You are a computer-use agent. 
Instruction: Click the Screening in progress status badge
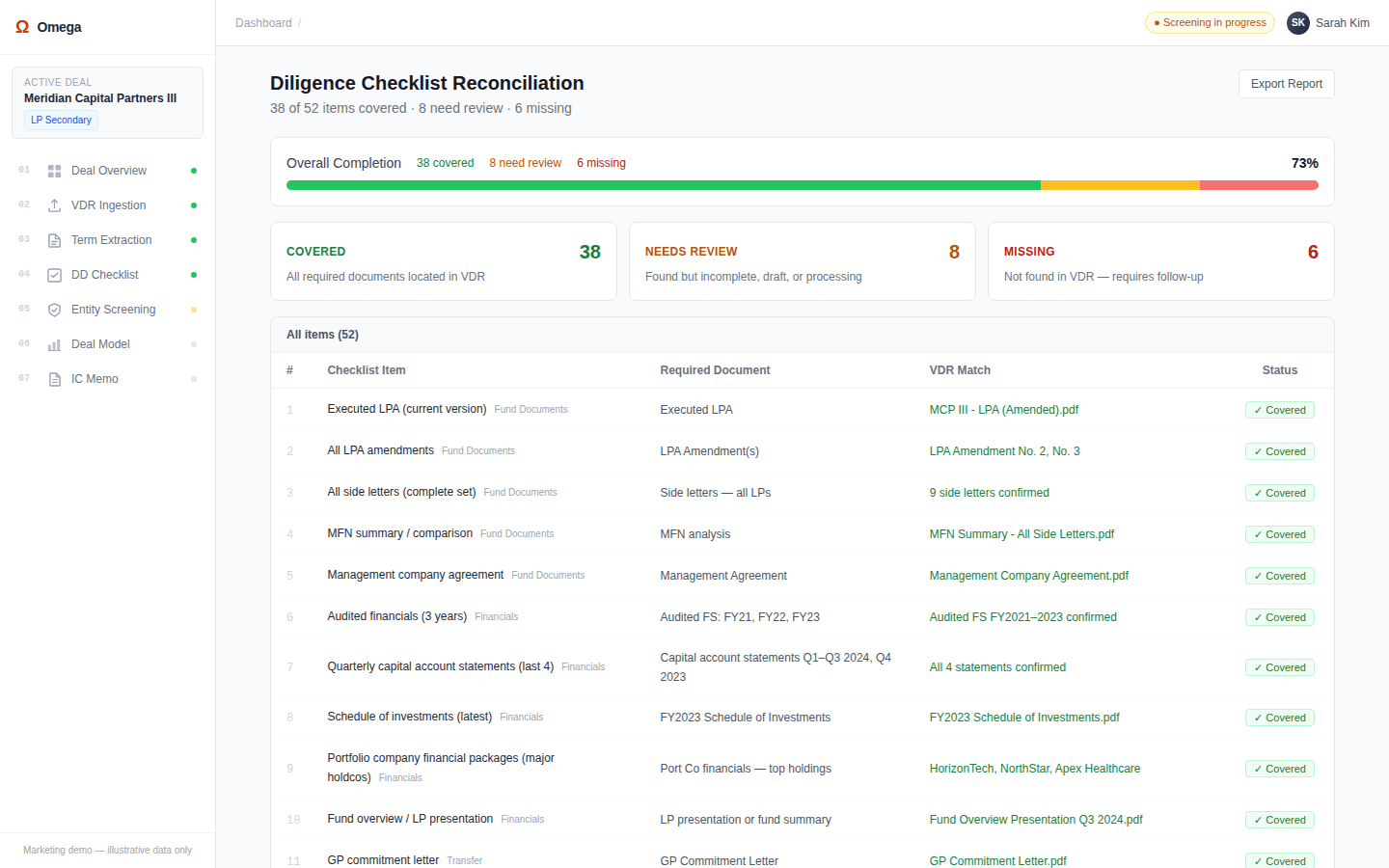pyautogui.click(x=1210, y=23)
